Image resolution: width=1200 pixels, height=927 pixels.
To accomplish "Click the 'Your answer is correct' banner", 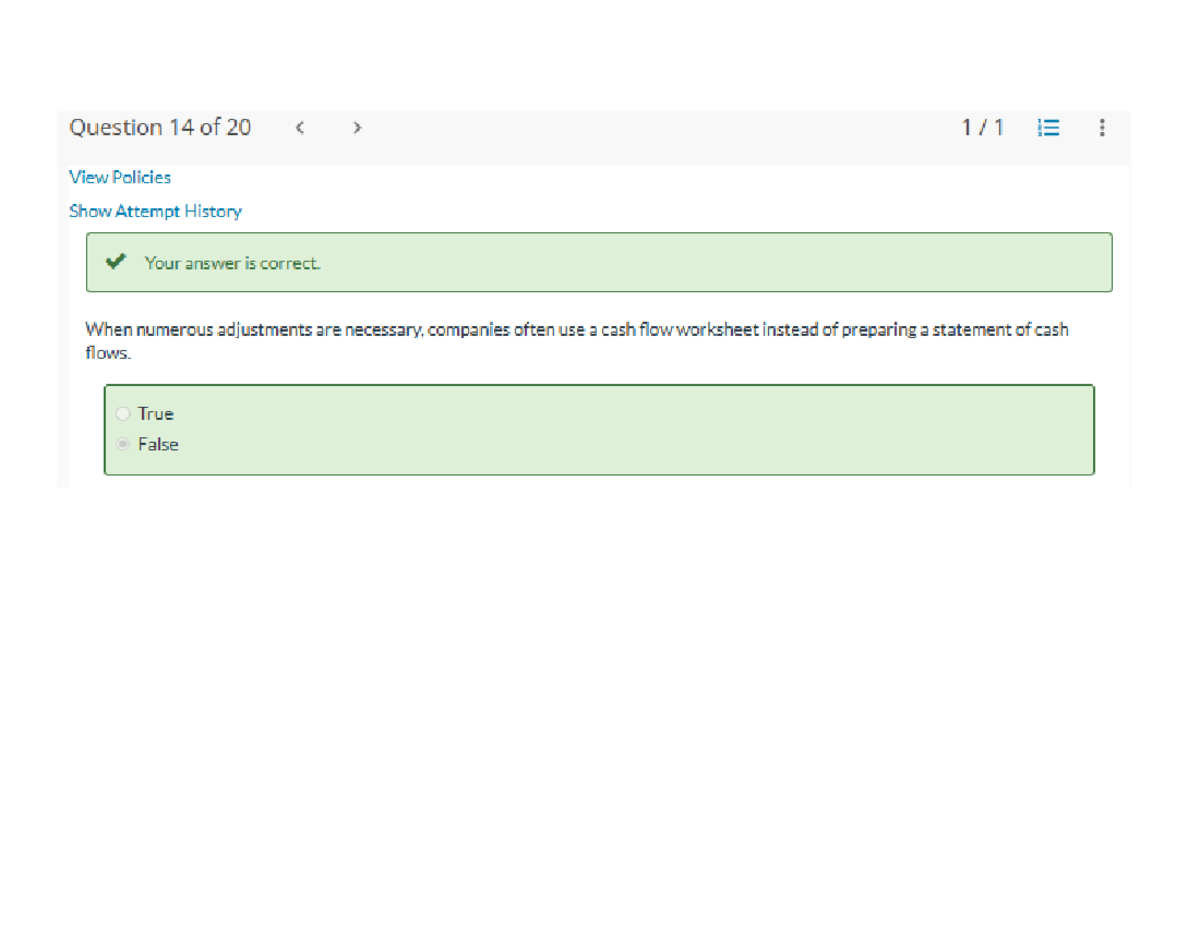I will click(x=600, y=262).
